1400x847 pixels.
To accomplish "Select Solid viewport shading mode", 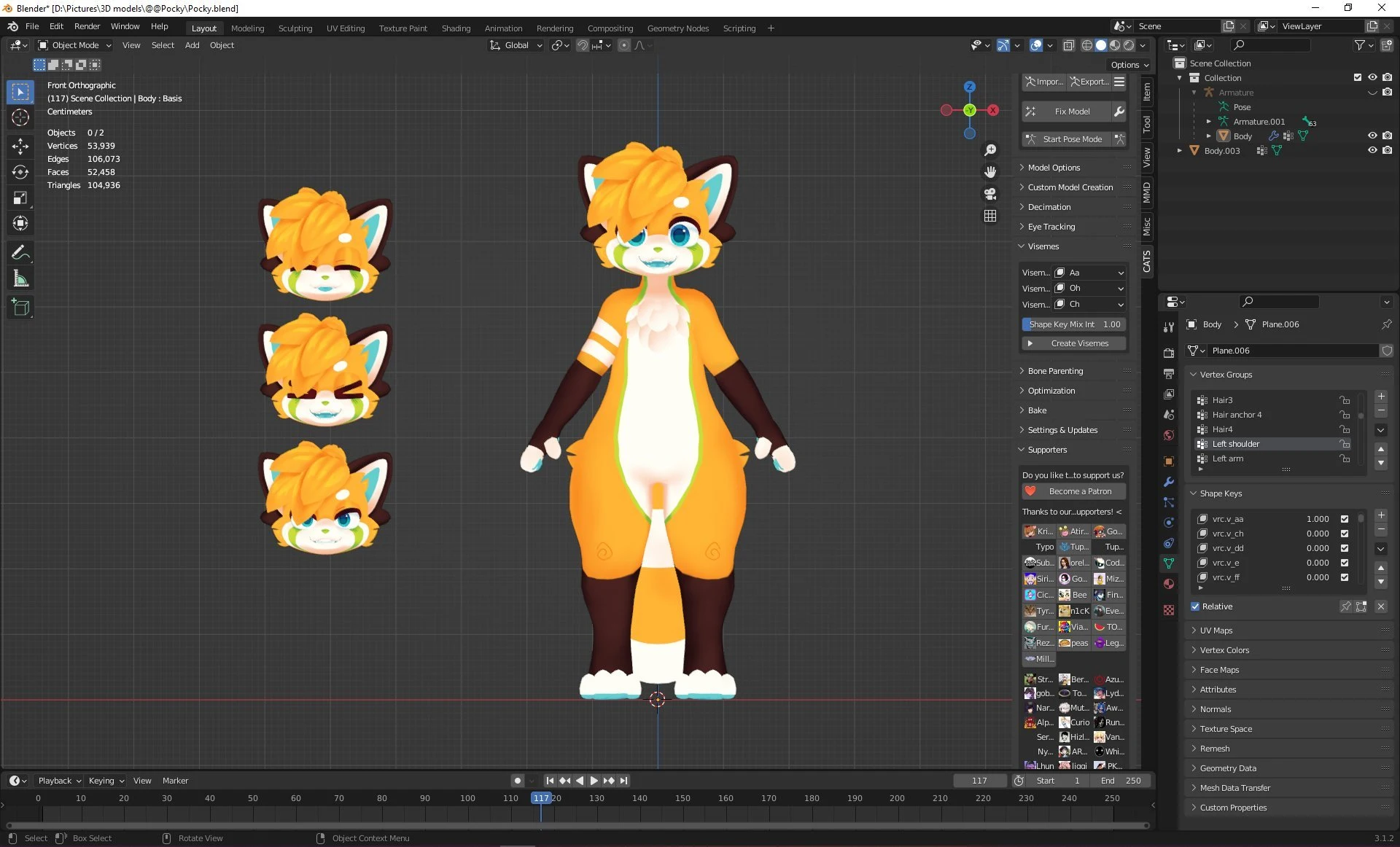I will click(x=1101, y=45).
